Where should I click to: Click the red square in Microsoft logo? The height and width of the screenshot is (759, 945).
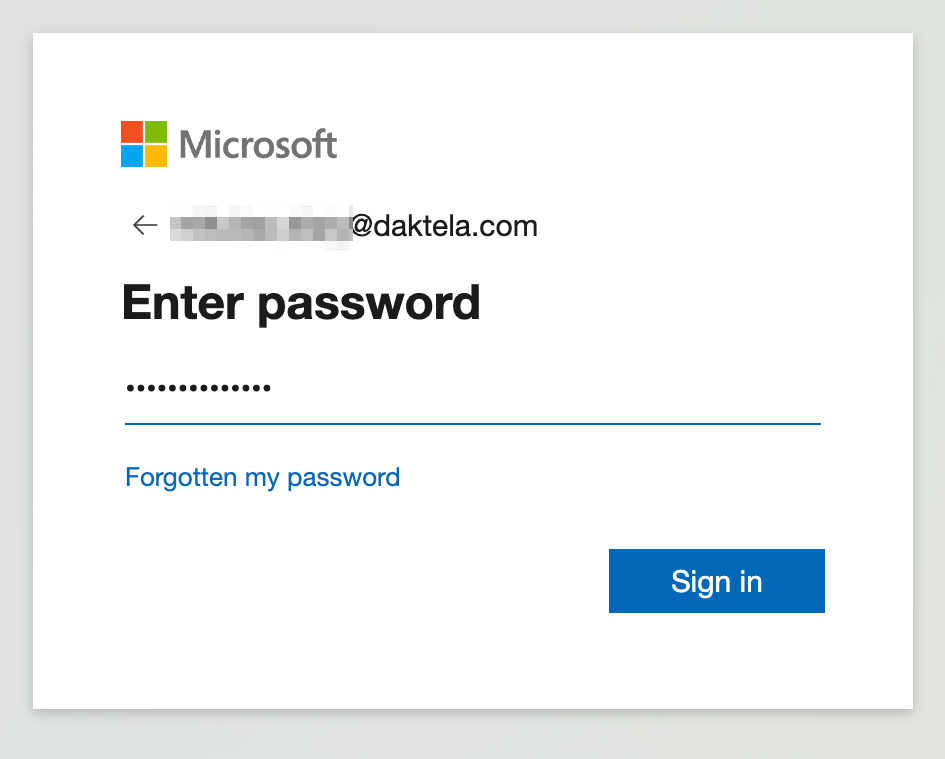[132, 132]
